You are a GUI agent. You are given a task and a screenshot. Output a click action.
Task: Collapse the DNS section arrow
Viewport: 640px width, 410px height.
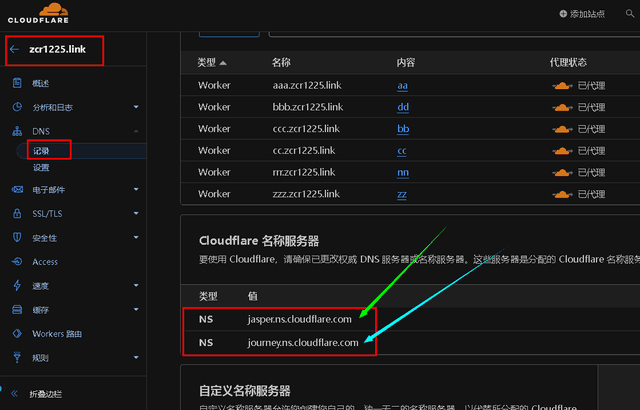(136, 131)
